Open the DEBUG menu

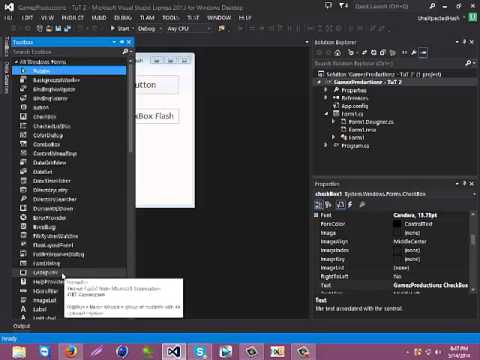(x=123, y=18)
